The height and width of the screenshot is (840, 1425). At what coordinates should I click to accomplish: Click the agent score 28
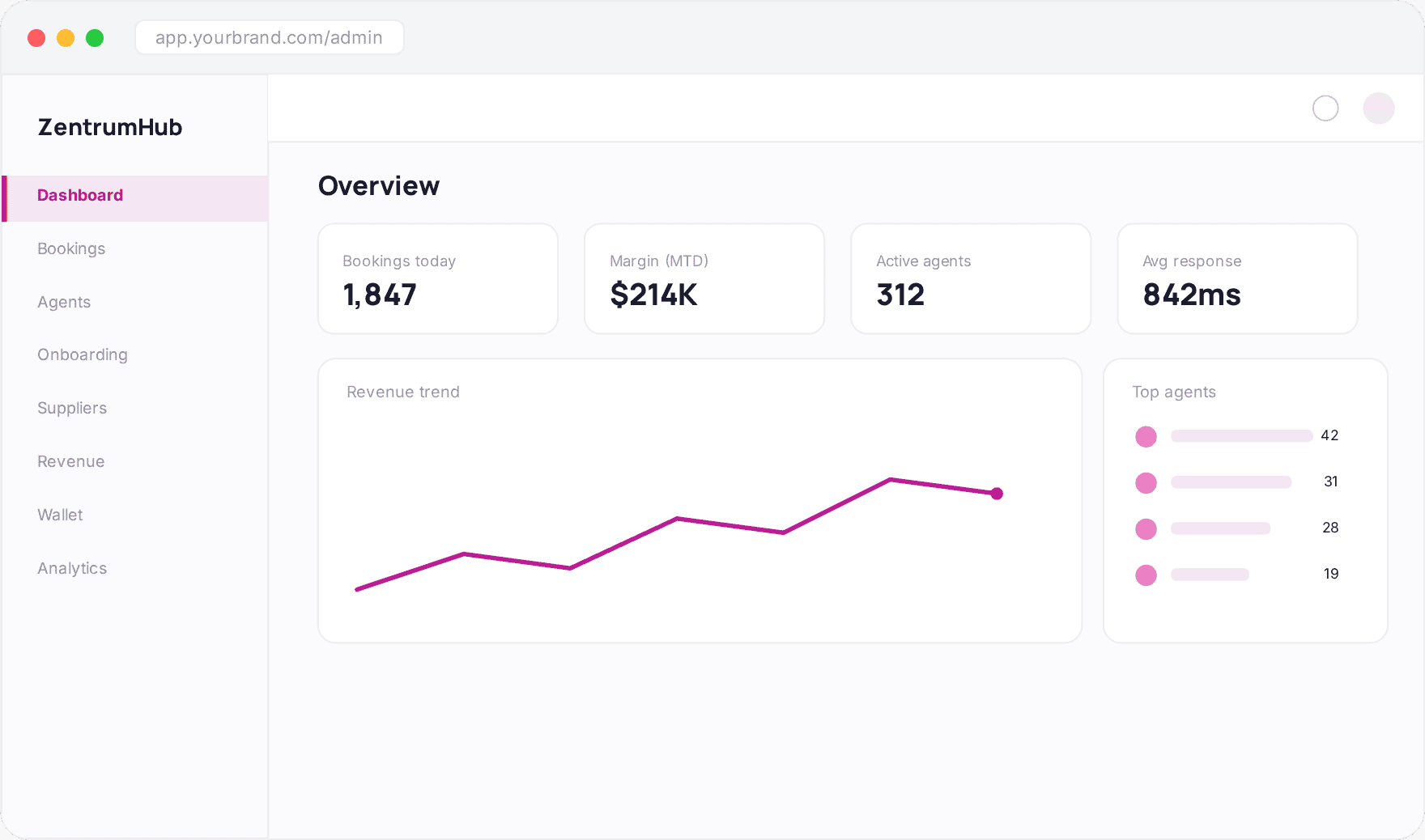tap(1330, 528)
